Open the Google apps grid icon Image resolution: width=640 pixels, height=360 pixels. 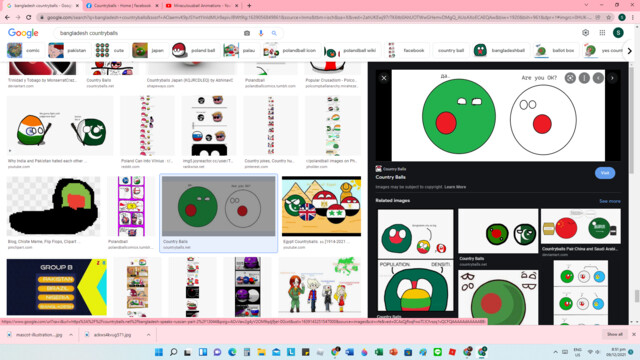pos(602,33)
